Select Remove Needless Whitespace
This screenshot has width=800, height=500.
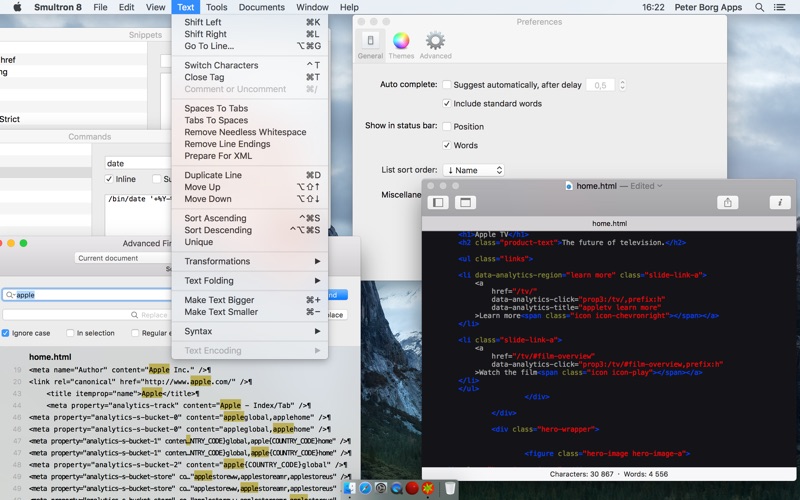[250, 132]
